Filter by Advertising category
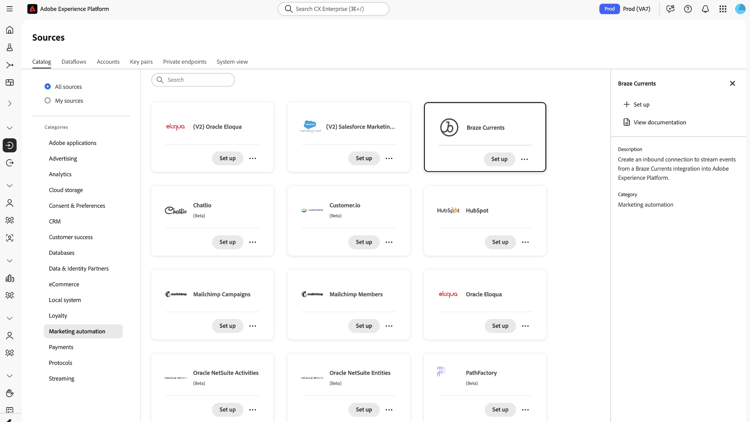Screen dimensions: 750x422 coord(63,159)
